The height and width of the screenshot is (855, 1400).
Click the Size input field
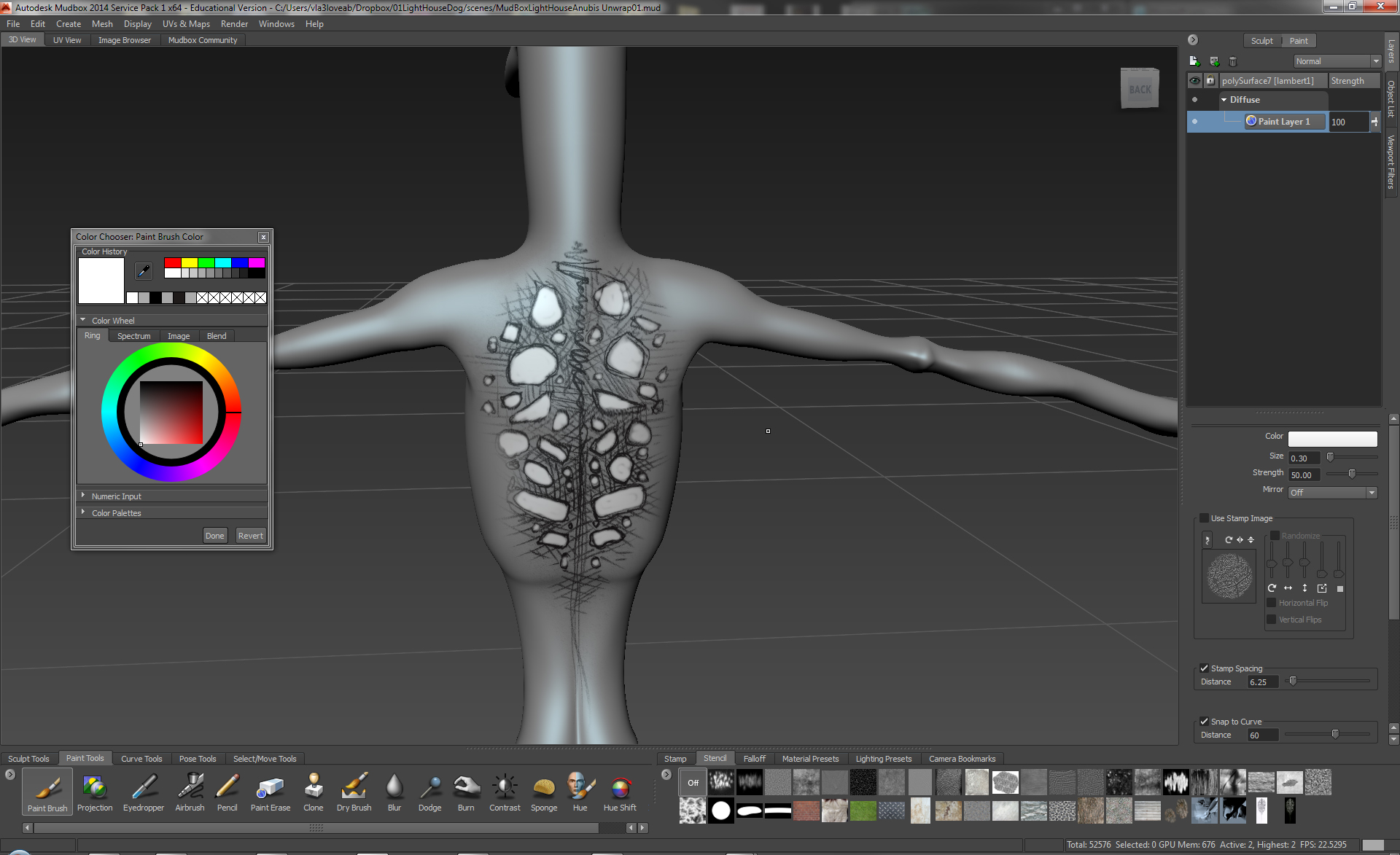[x=1303, y=458]
